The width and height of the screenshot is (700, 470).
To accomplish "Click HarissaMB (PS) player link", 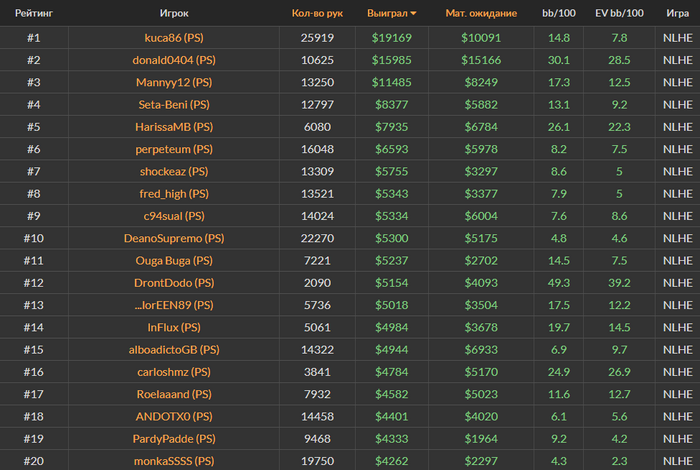I will coord(174,127).
